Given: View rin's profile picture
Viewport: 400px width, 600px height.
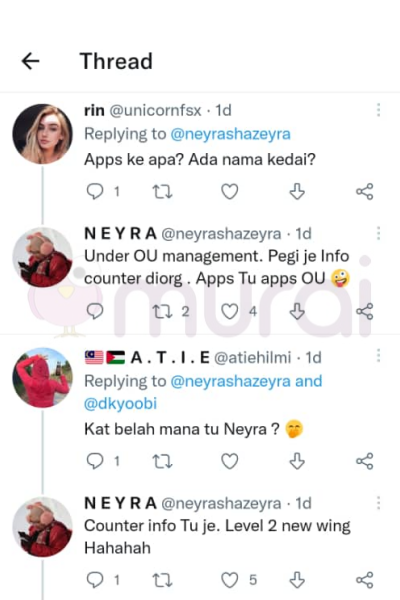Looking at the screenshot, I should pos(42,134).
